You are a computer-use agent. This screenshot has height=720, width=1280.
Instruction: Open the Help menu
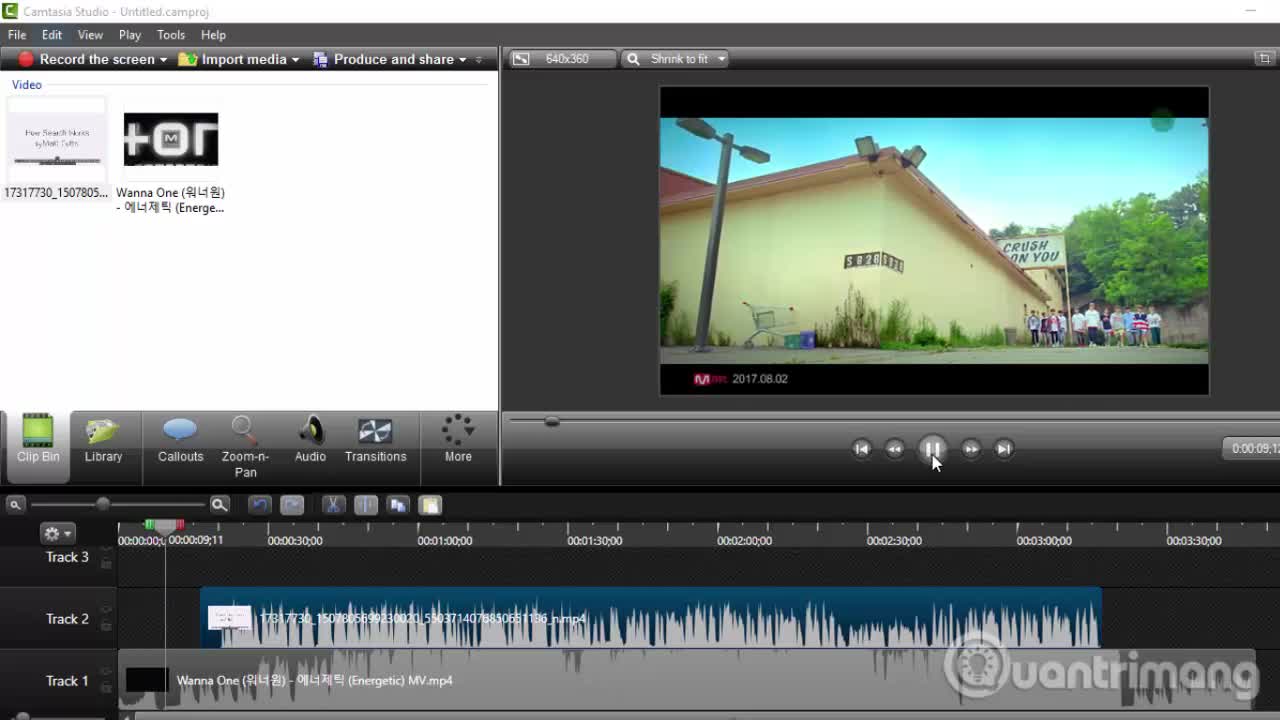(x=213, y=35)
